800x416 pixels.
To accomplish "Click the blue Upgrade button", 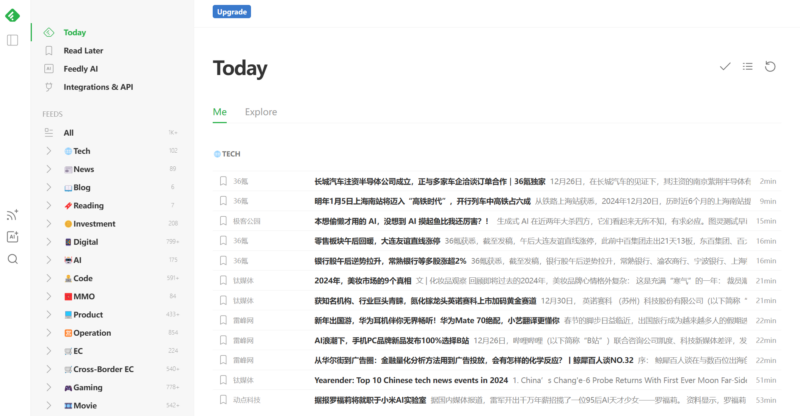I will (x=232, y=12).
